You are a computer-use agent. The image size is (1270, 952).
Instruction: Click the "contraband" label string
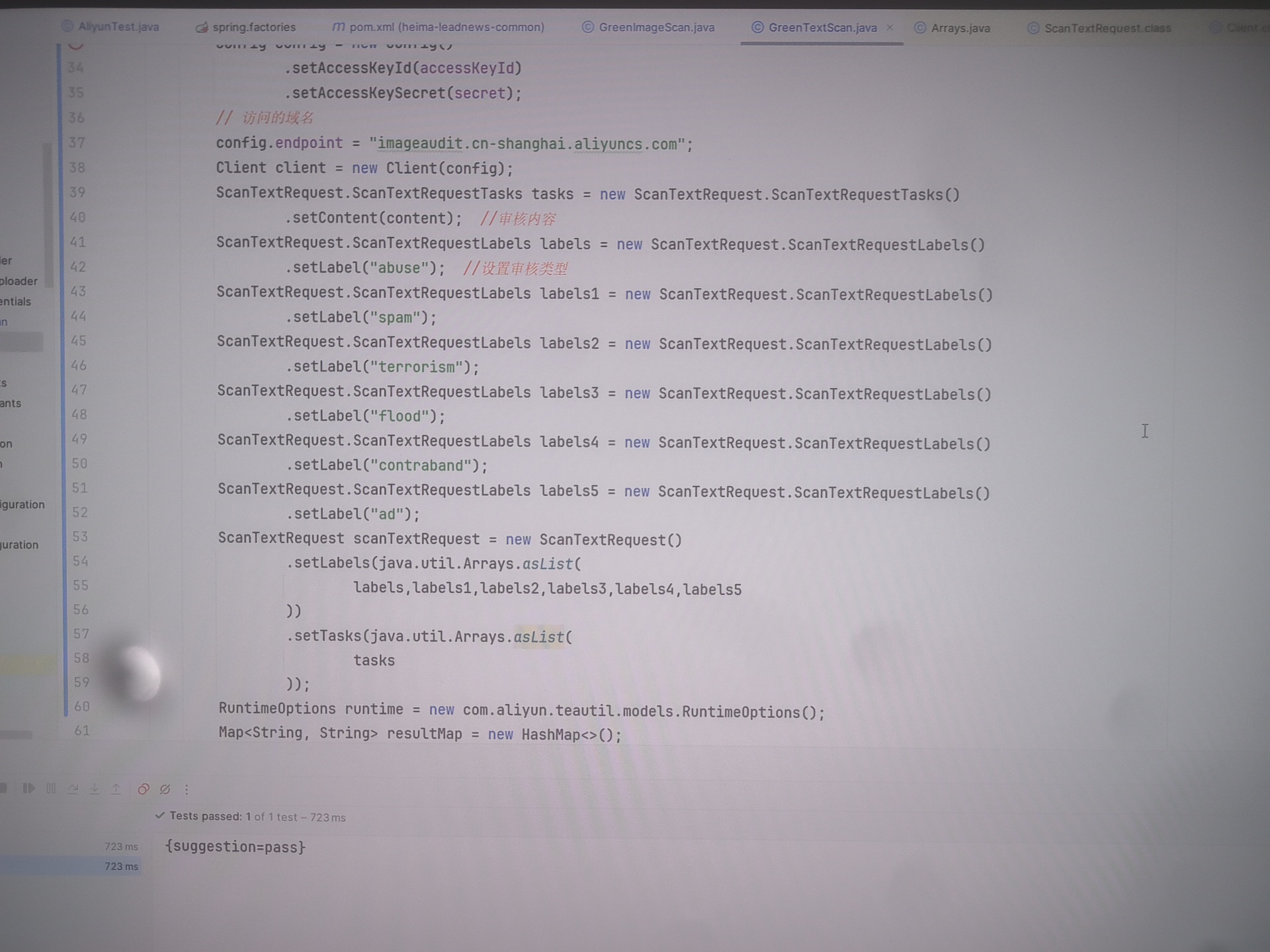(421, 465)
